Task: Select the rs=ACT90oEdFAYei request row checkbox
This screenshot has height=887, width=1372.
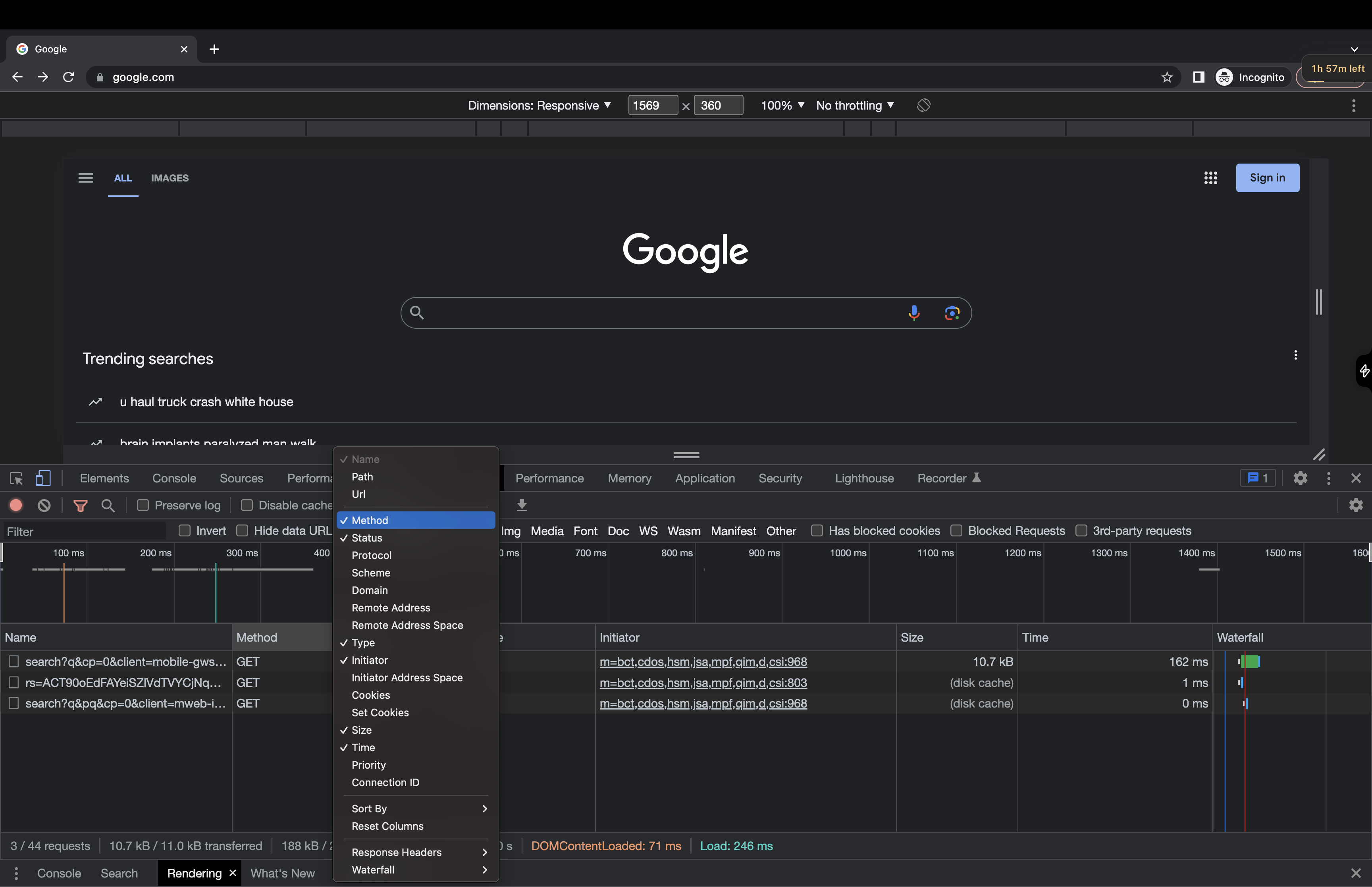Action: coord(14,683)
